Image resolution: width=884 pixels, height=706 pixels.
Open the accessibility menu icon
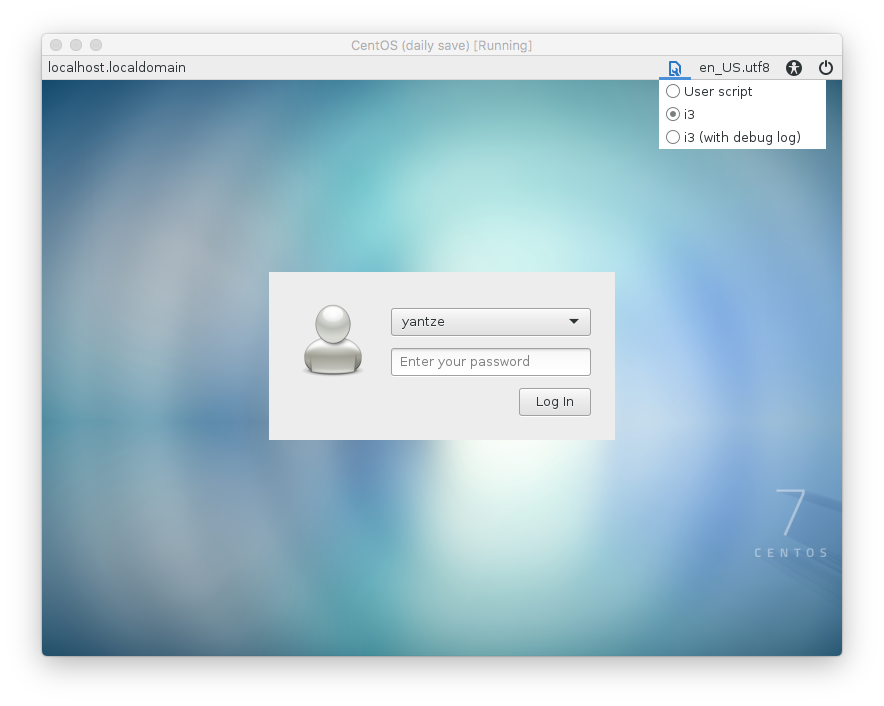coord(794,68)
